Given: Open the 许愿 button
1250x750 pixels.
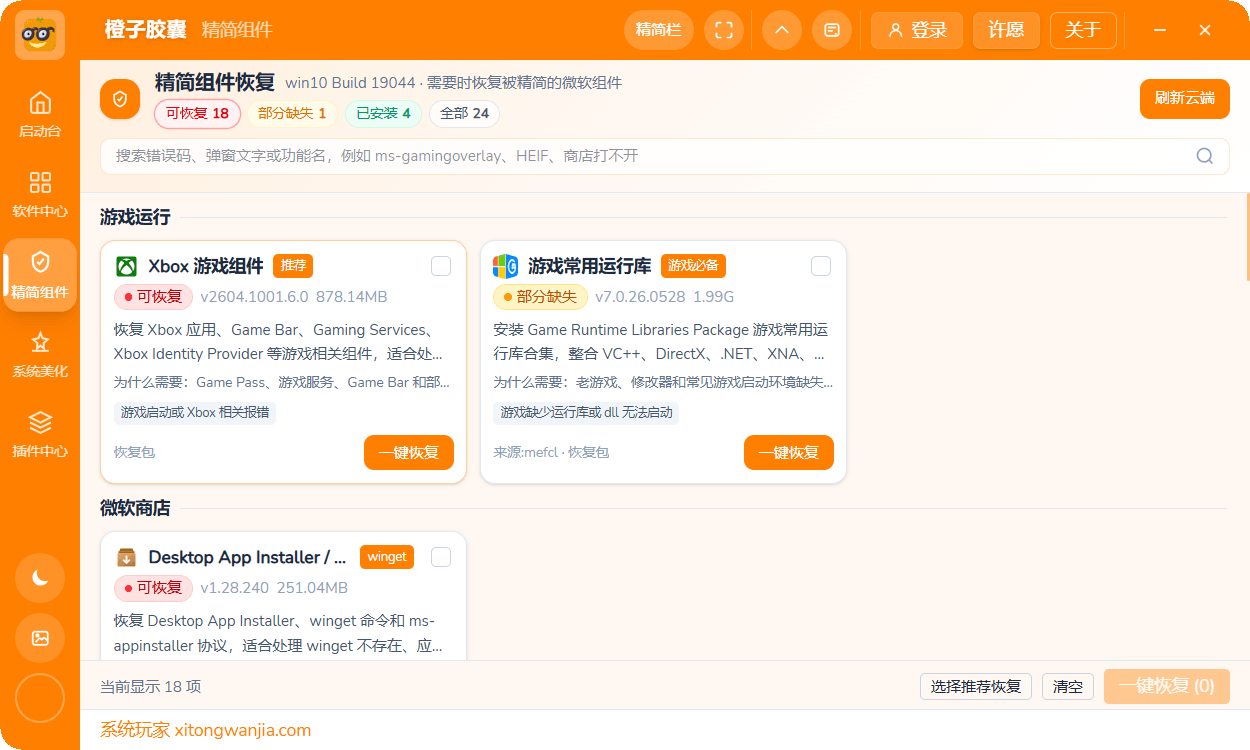Looking at the screenshot, I should pyautogui.click(x=1006, y=30).
